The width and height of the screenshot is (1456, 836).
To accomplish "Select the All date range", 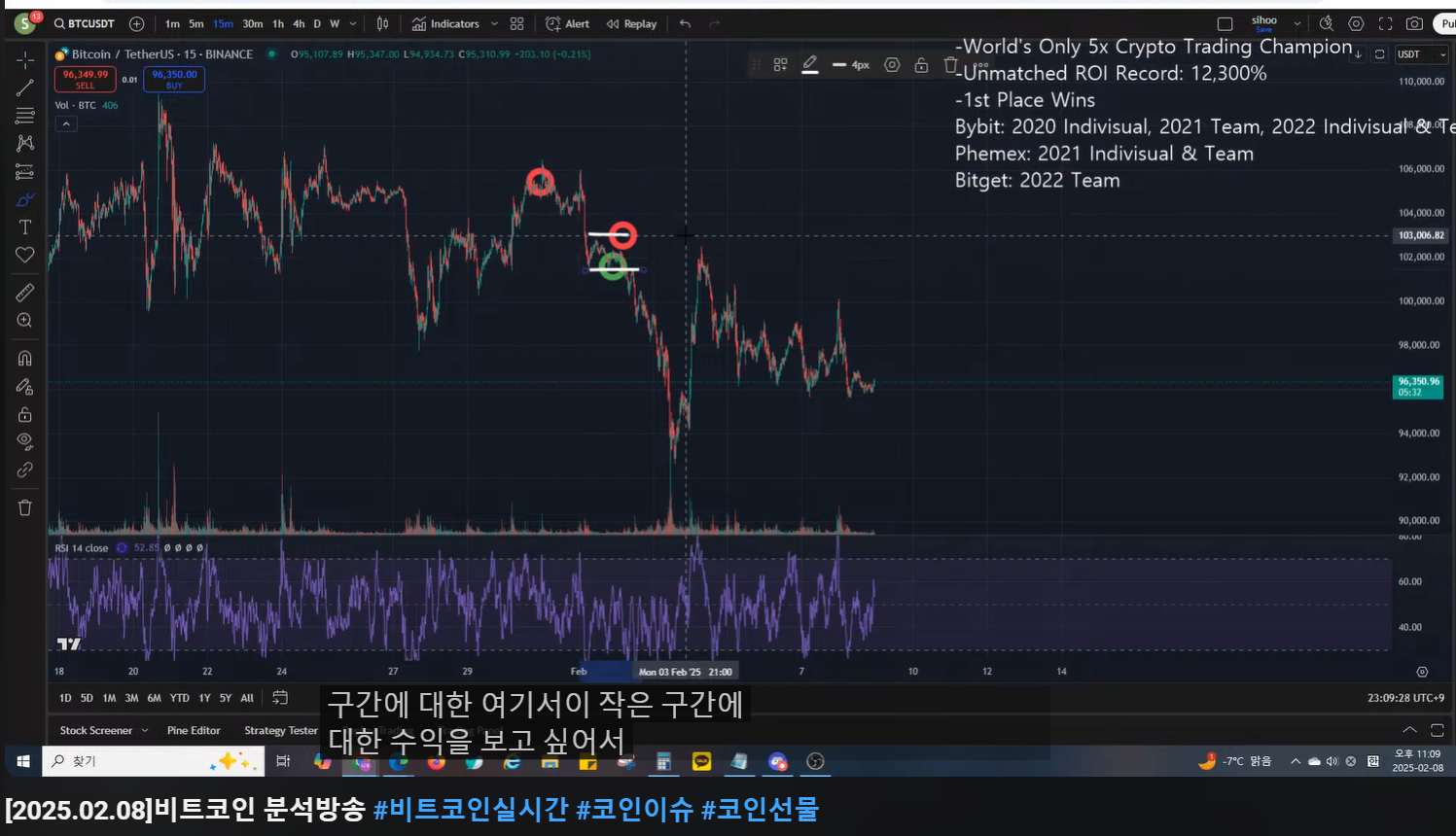I will (x=247, y=698).
